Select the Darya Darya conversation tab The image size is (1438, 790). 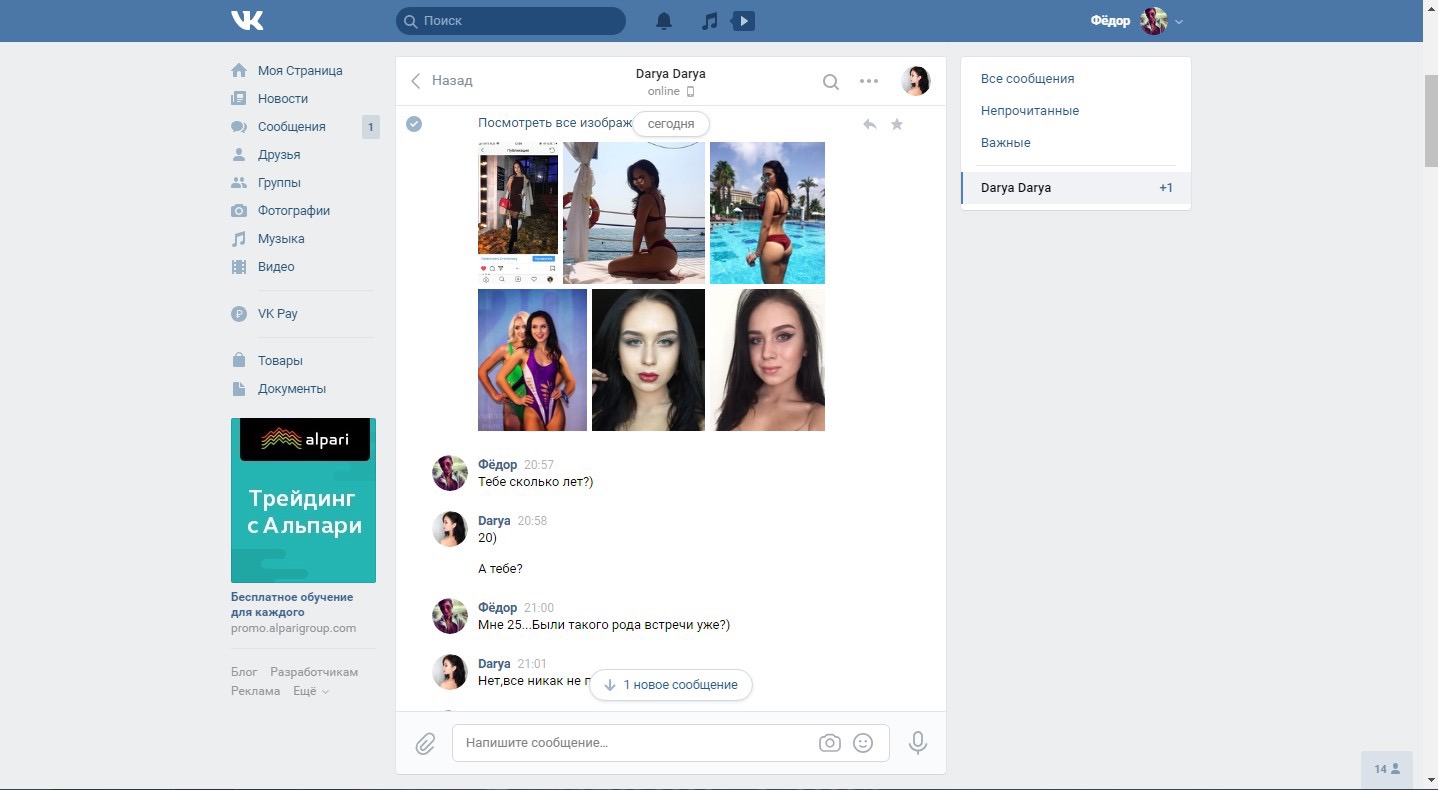click(1075, 188)
